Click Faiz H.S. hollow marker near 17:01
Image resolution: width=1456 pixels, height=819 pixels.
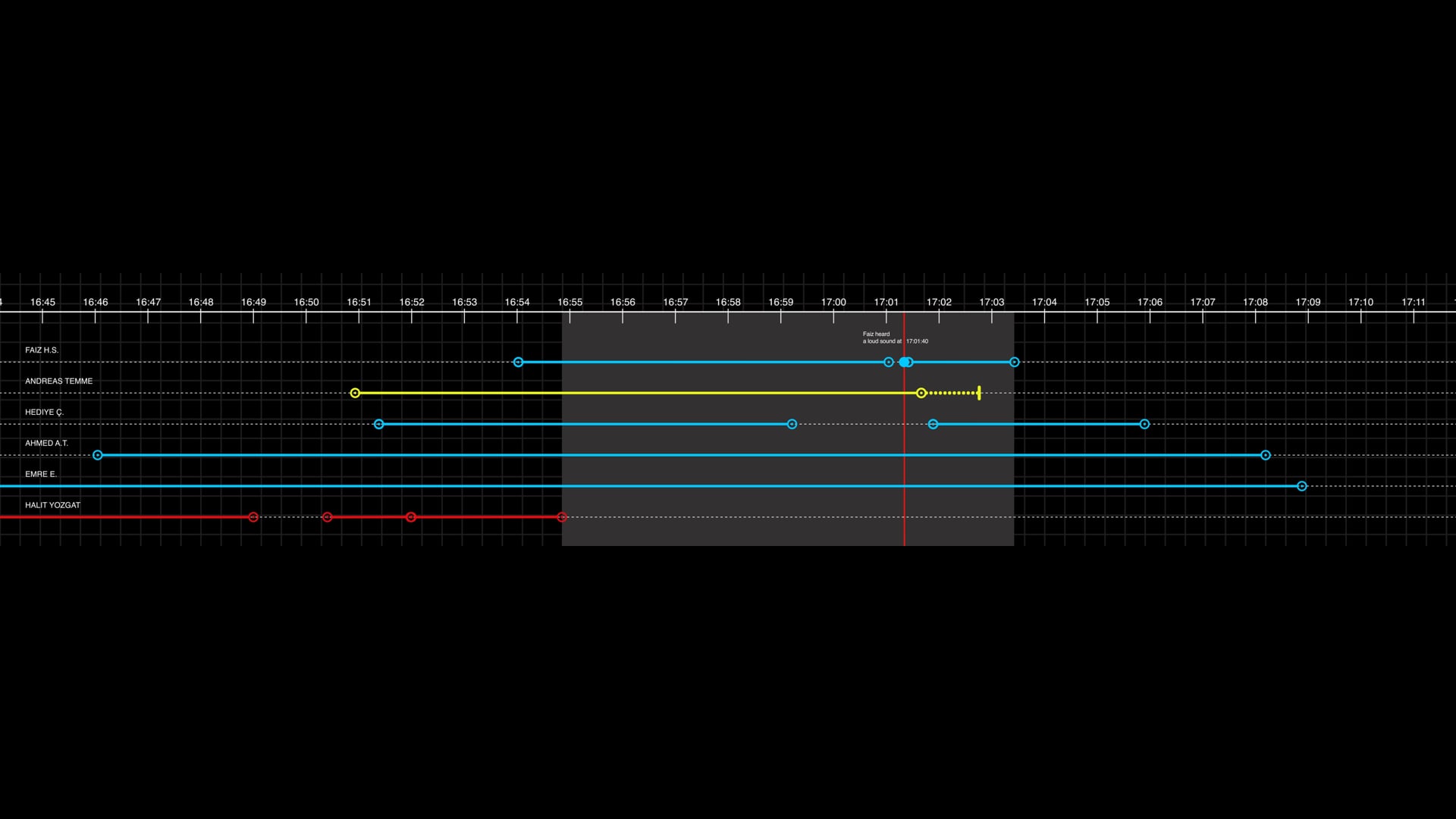[889, 362]
